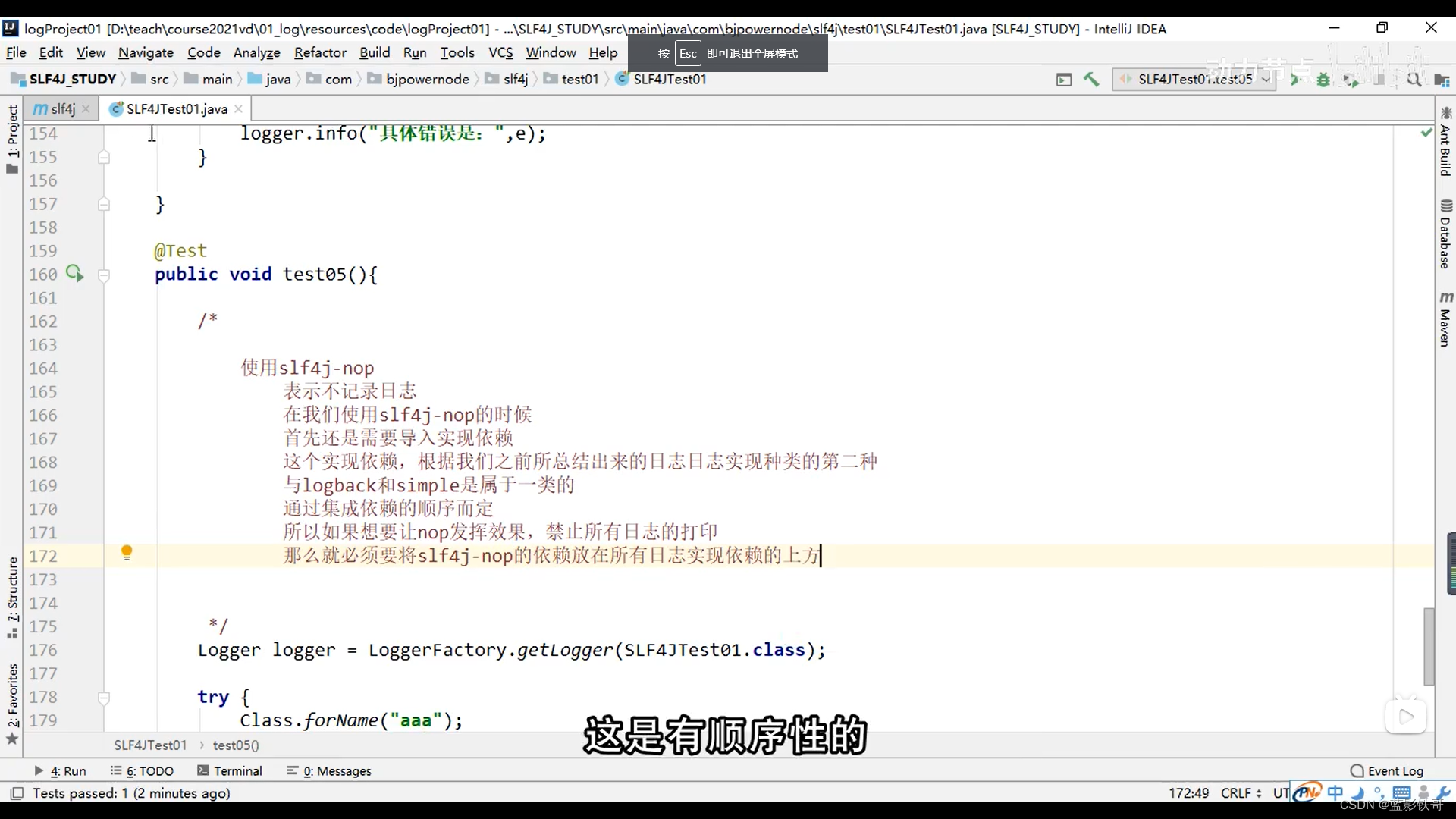1456x819 pixels.
Task: Open the Navigate menu
Action: pyautogui.click(x=146, y=52)
